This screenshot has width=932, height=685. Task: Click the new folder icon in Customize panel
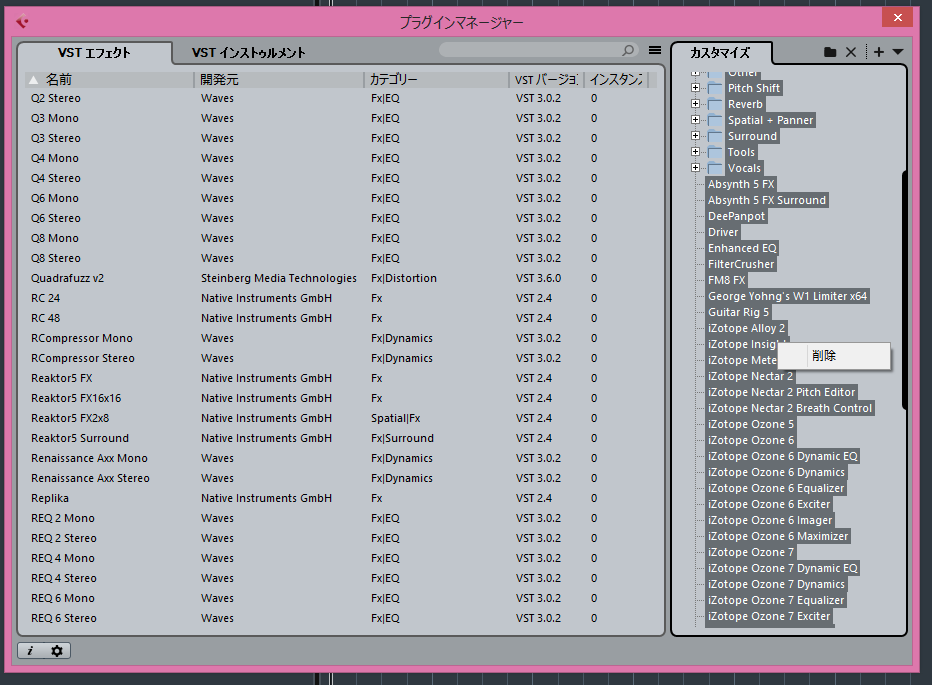tap(829, 52)
